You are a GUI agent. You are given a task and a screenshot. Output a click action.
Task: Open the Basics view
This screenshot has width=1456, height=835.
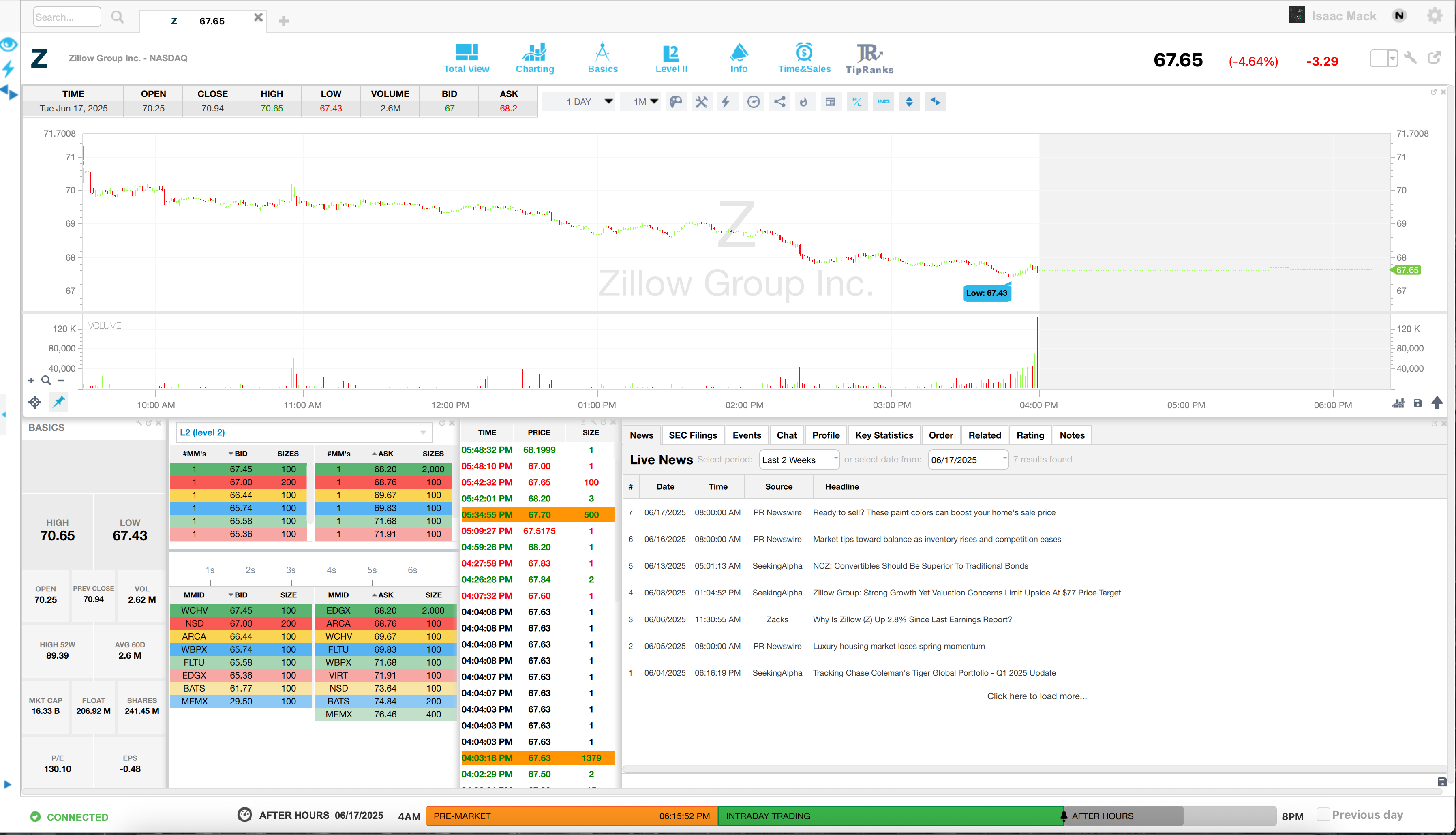(x=602, y=58)
